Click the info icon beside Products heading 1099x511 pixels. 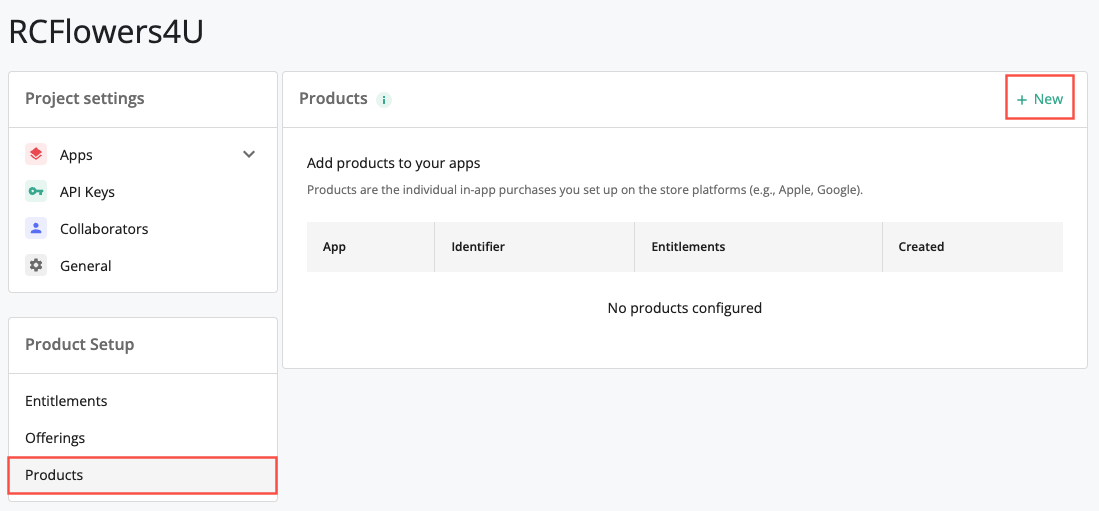(384, 100)
